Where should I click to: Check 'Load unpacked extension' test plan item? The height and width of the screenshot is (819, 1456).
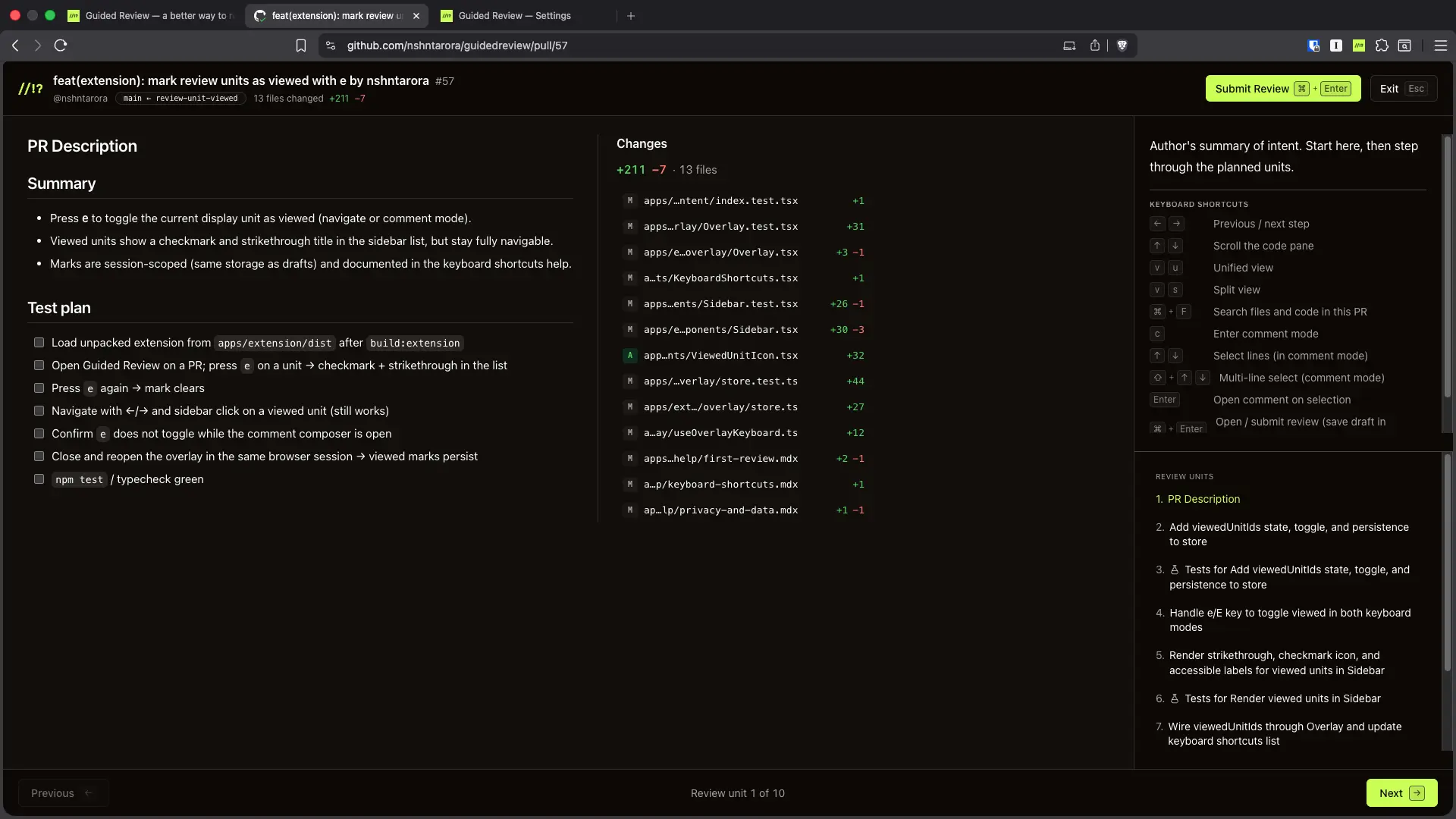[39, 343]
